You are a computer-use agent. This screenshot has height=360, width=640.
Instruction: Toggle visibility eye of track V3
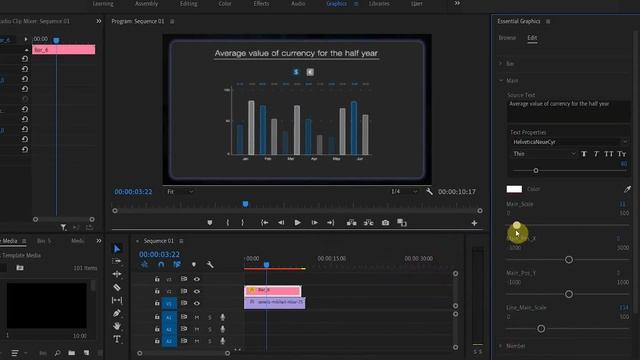pyautogui.click(x=197, y=279)
